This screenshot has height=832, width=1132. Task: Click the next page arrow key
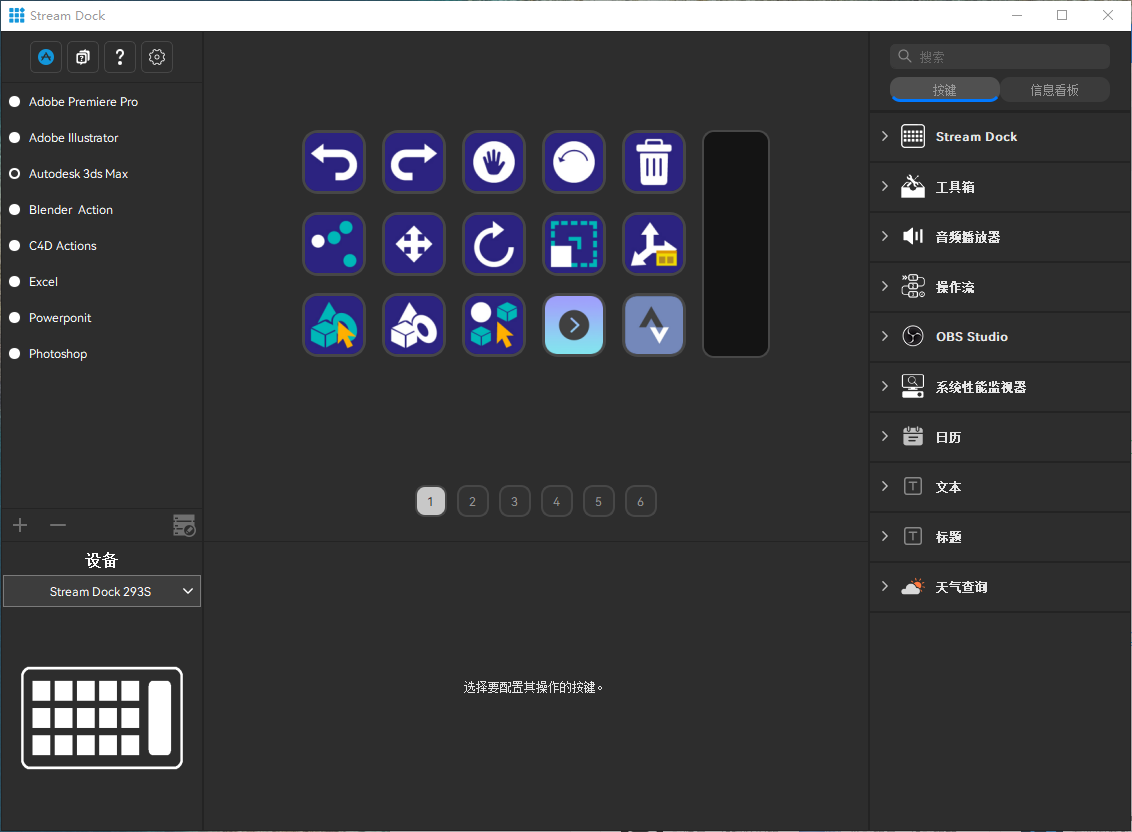point(574,325)
